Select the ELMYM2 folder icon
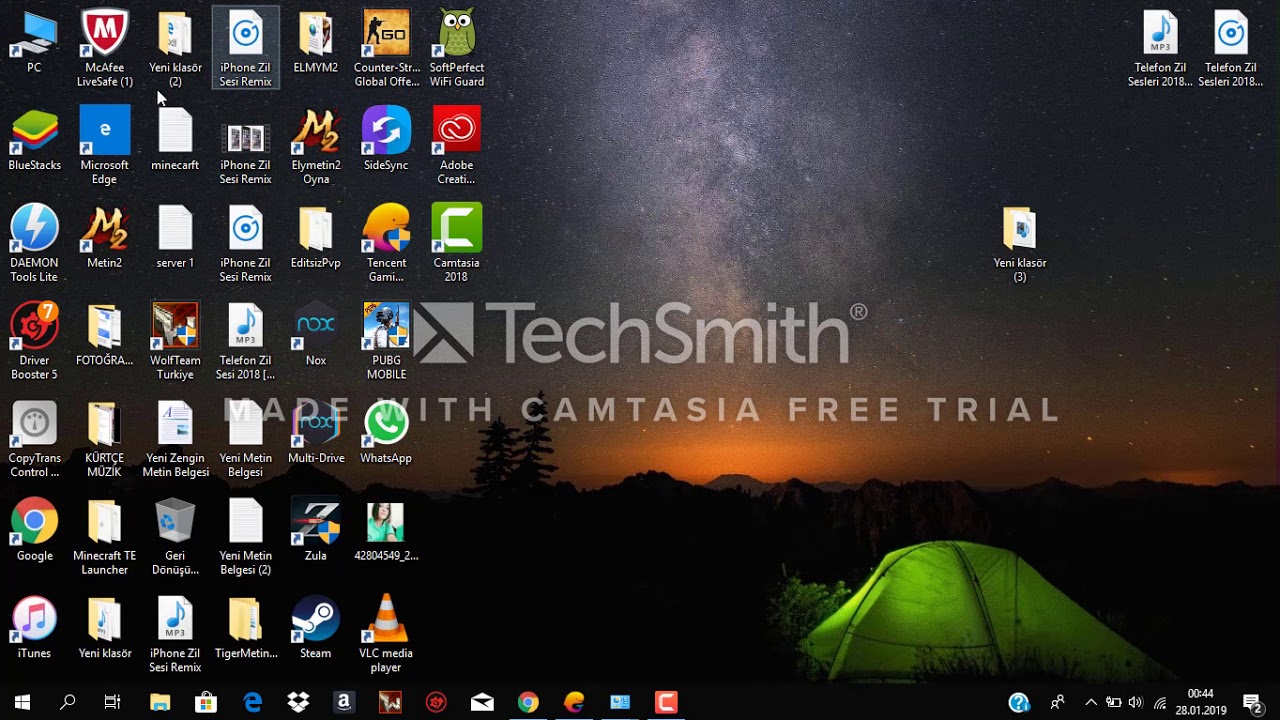This screenshot has height=720, width=1280. (x=315, y=42)
